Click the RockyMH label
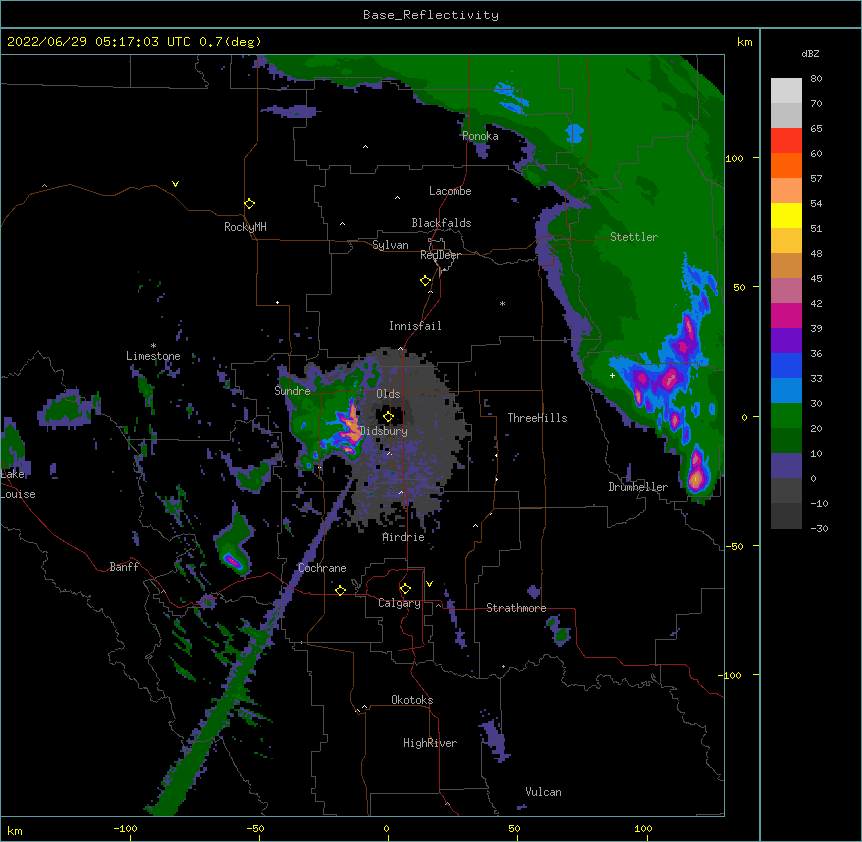Screen dimensions: 862x842 click(245, 227)
